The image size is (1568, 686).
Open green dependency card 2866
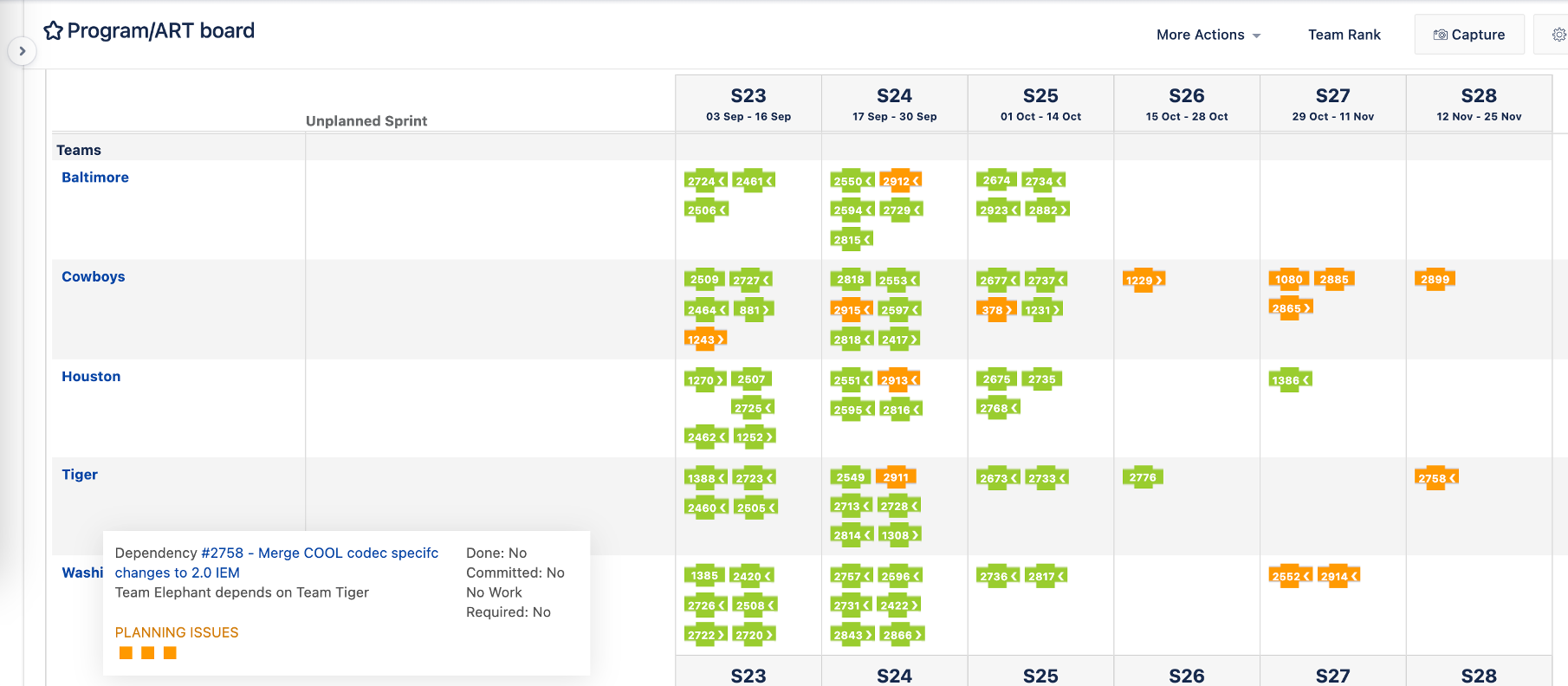pos(902,635)
